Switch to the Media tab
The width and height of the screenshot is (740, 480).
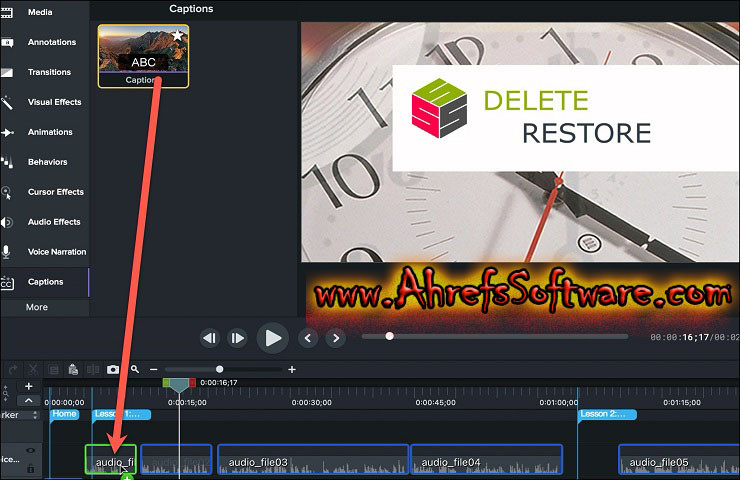[x=40, y=12]
